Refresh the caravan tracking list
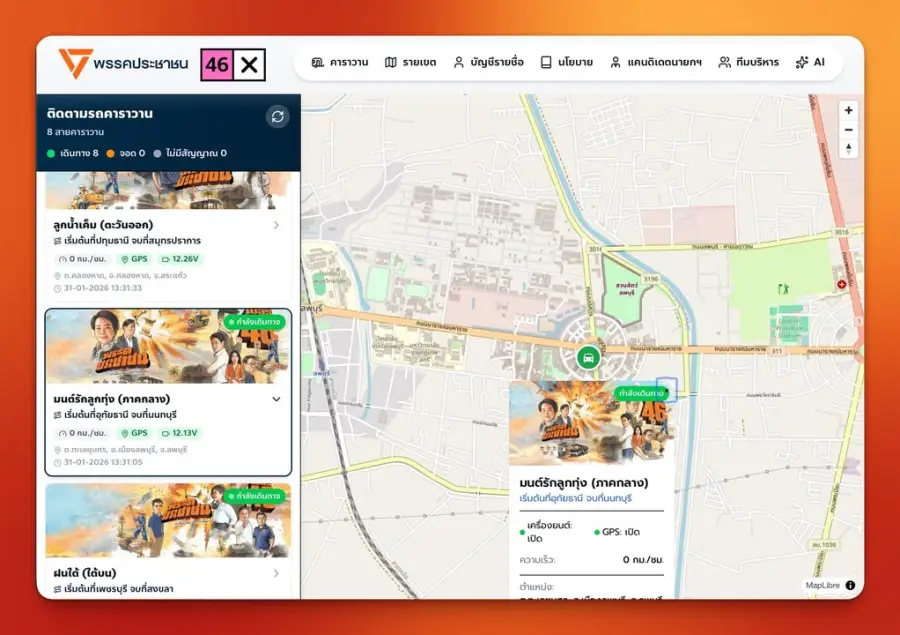Screen dimensions: 900x635 pos(278,117)
